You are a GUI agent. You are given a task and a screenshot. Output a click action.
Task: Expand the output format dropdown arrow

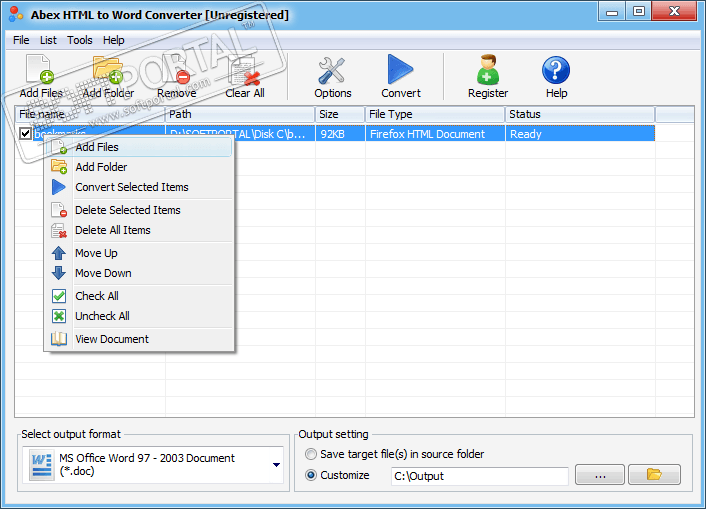click(276, 465)
